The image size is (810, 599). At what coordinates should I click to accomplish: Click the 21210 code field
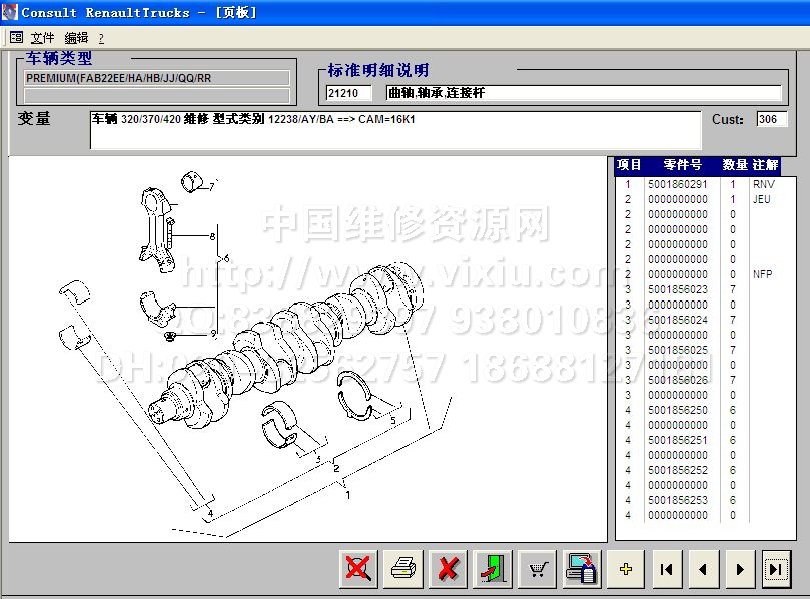348,93
